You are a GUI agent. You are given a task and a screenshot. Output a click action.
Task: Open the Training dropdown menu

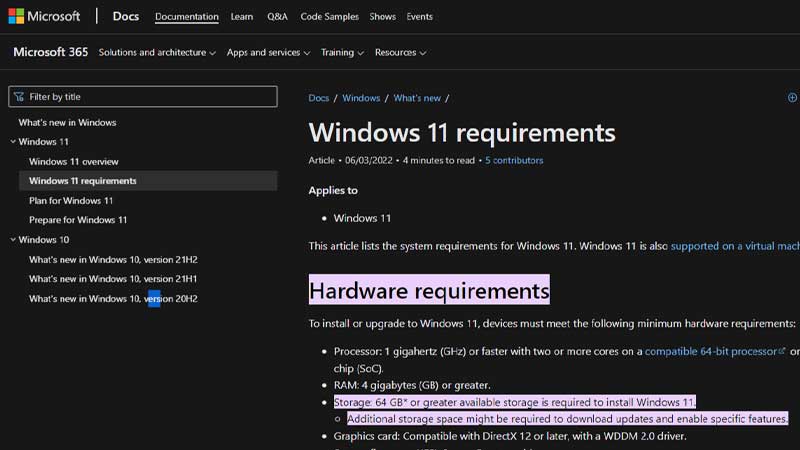(x=342, y=53)
